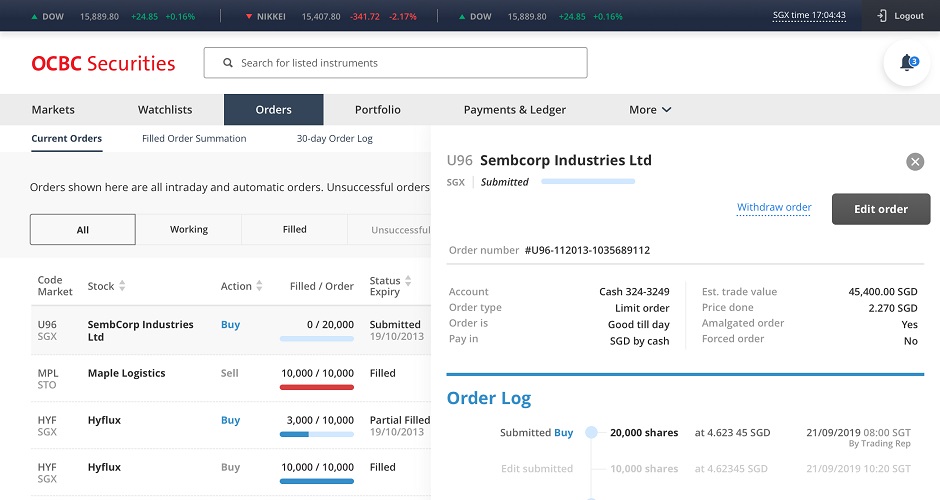Click the 2.270 SGD price done value
The width and height of the screenshot is (940, 500).
pyautogui.click(x=893, y=308)
